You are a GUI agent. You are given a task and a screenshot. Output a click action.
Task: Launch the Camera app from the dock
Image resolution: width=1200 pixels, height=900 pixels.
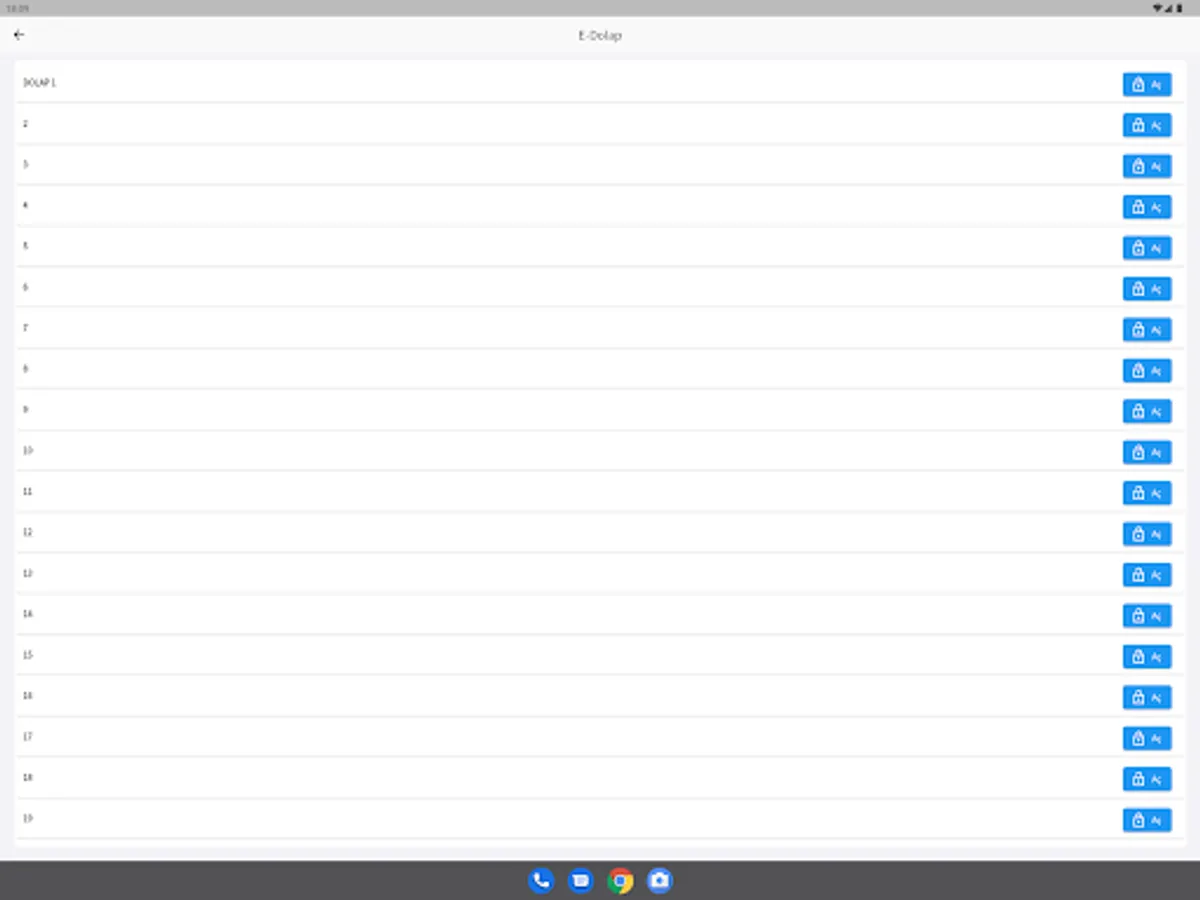tap(659, 881)
